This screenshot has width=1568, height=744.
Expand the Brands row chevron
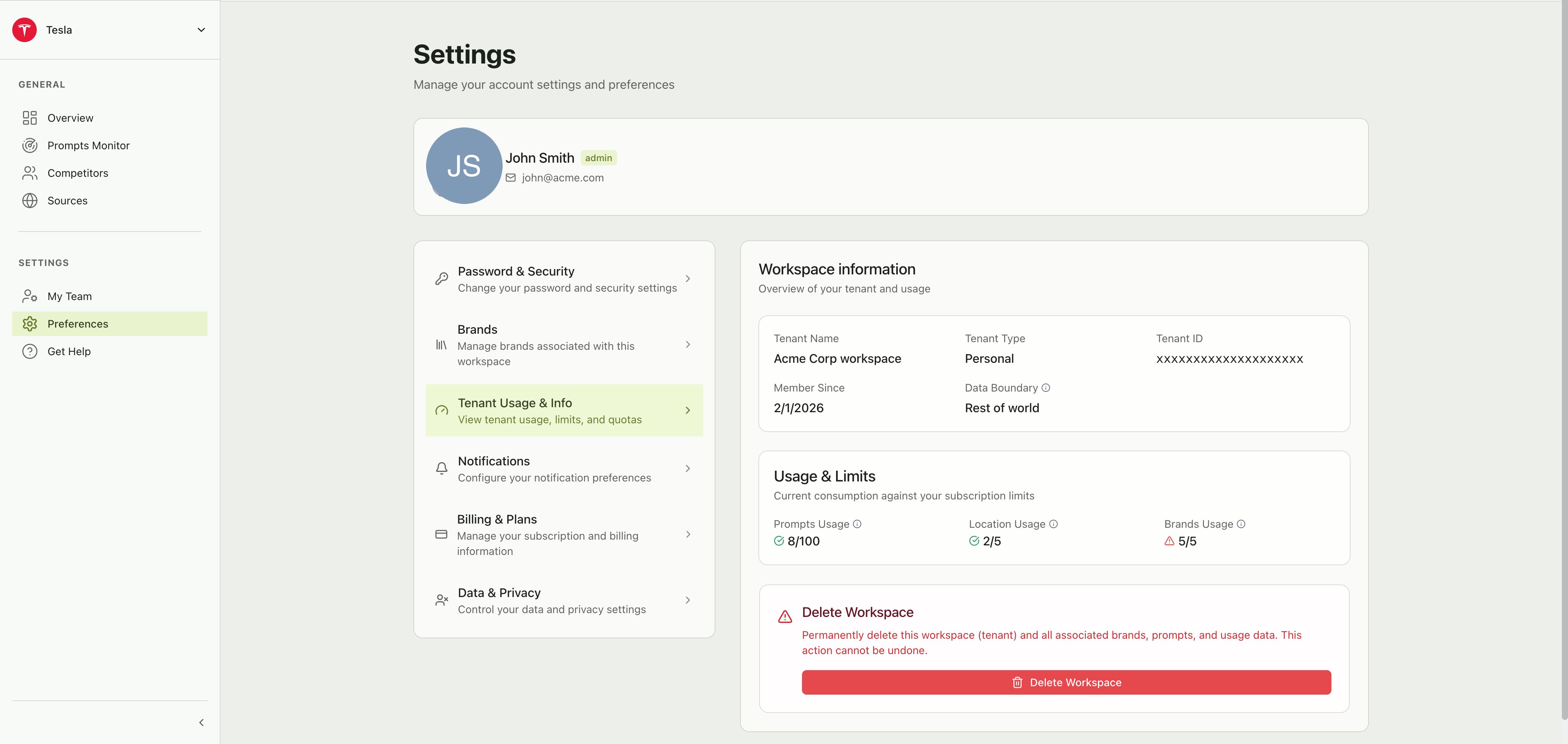tap(688, 344)
